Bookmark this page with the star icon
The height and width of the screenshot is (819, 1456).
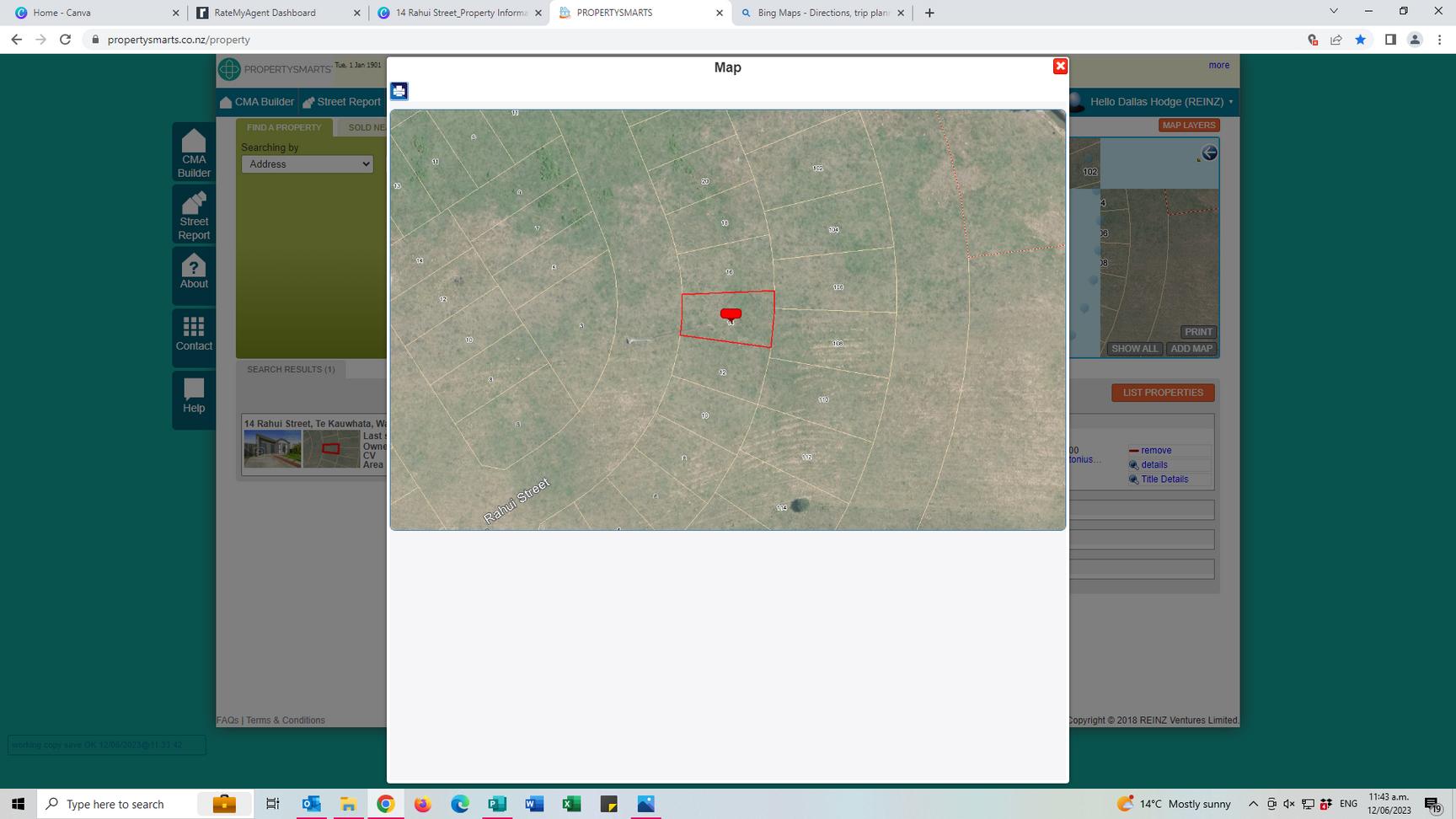[x=1360, y=40]
